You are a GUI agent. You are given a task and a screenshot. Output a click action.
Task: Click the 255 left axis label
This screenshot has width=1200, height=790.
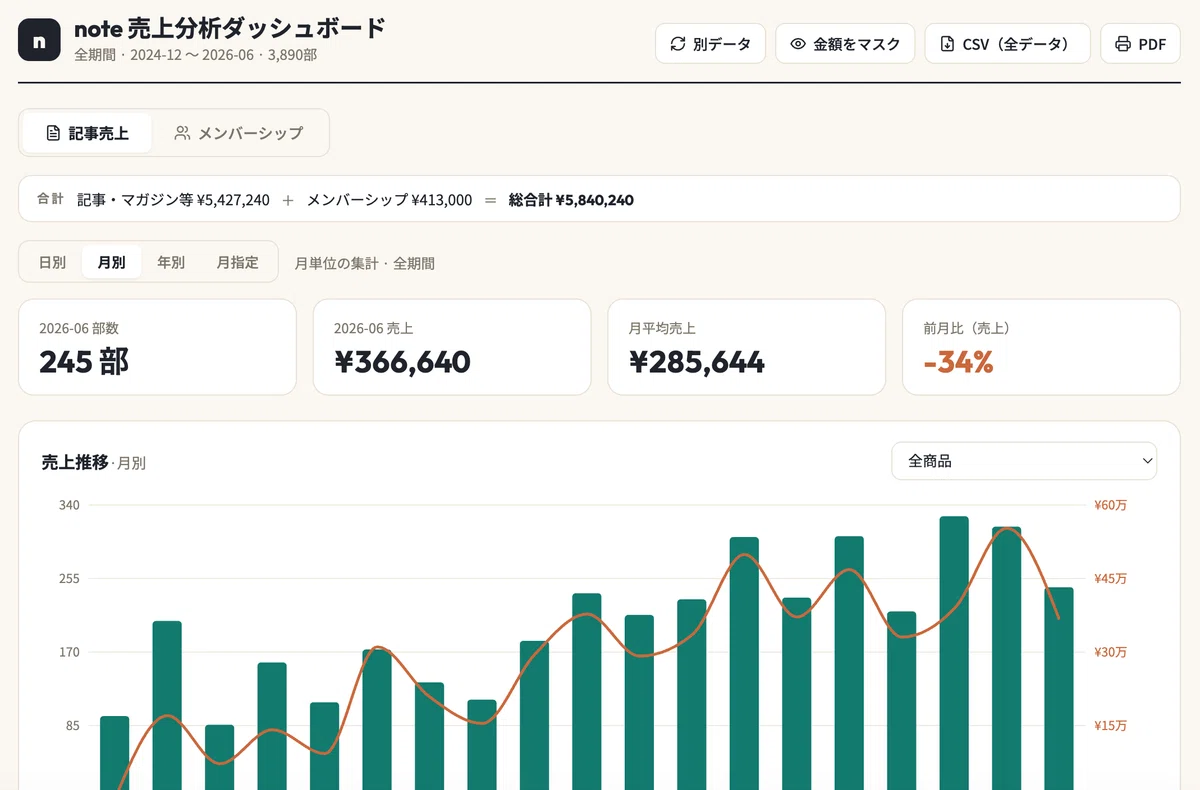pyautogui.click(x=69, y=579)
